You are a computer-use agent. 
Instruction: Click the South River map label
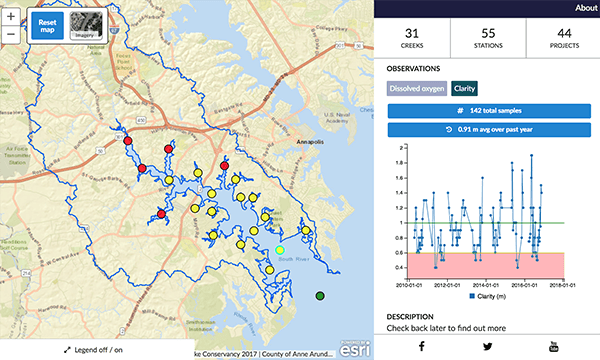pos(294,259)
